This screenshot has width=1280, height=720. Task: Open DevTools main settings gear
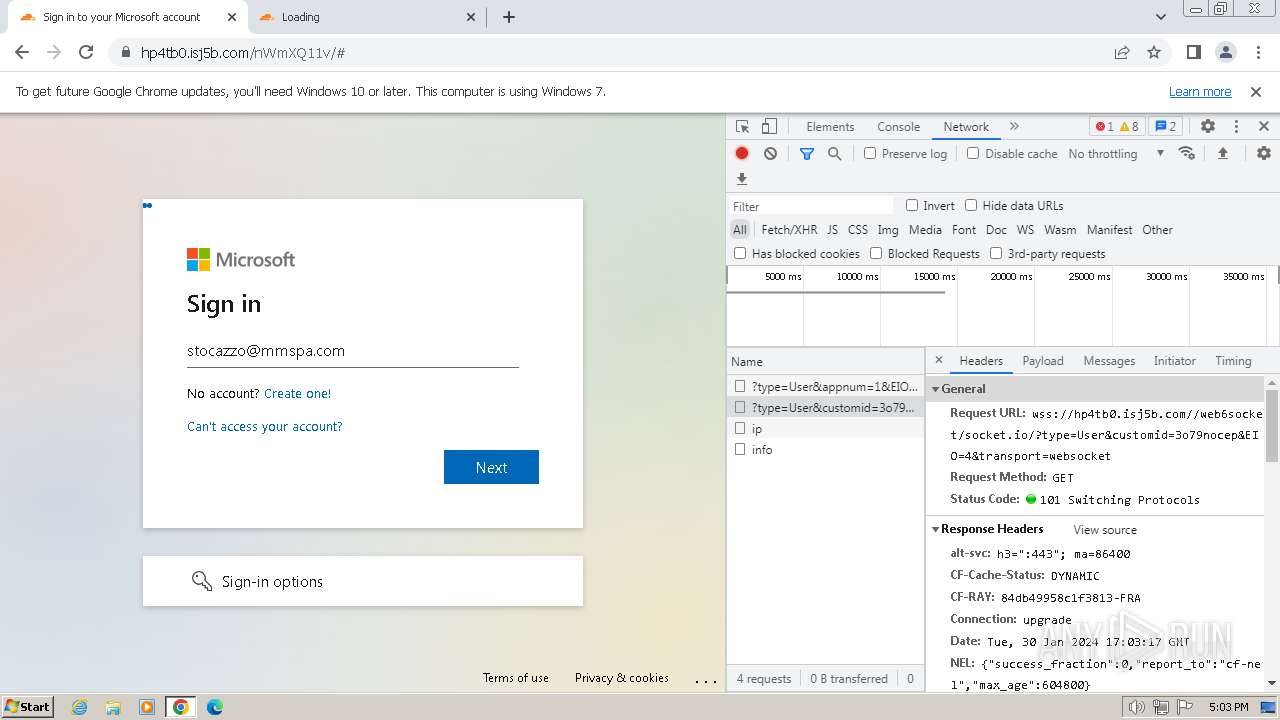(x=1208, y=127)
